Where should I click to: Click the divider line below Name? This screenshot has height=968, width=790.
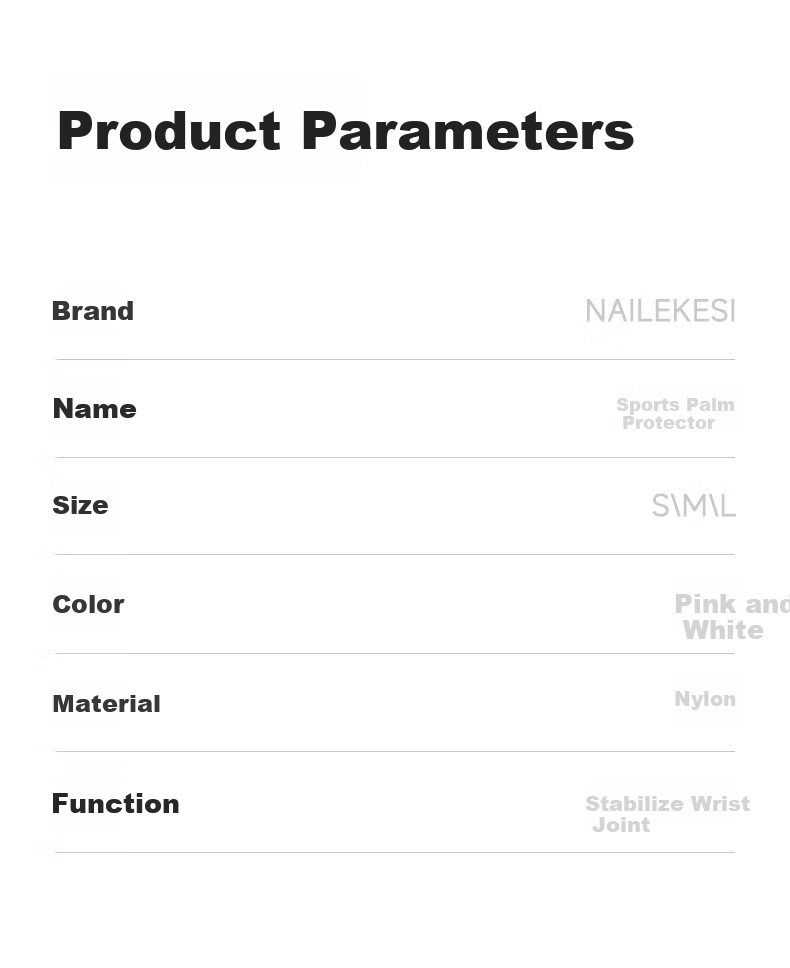point(395,457)
